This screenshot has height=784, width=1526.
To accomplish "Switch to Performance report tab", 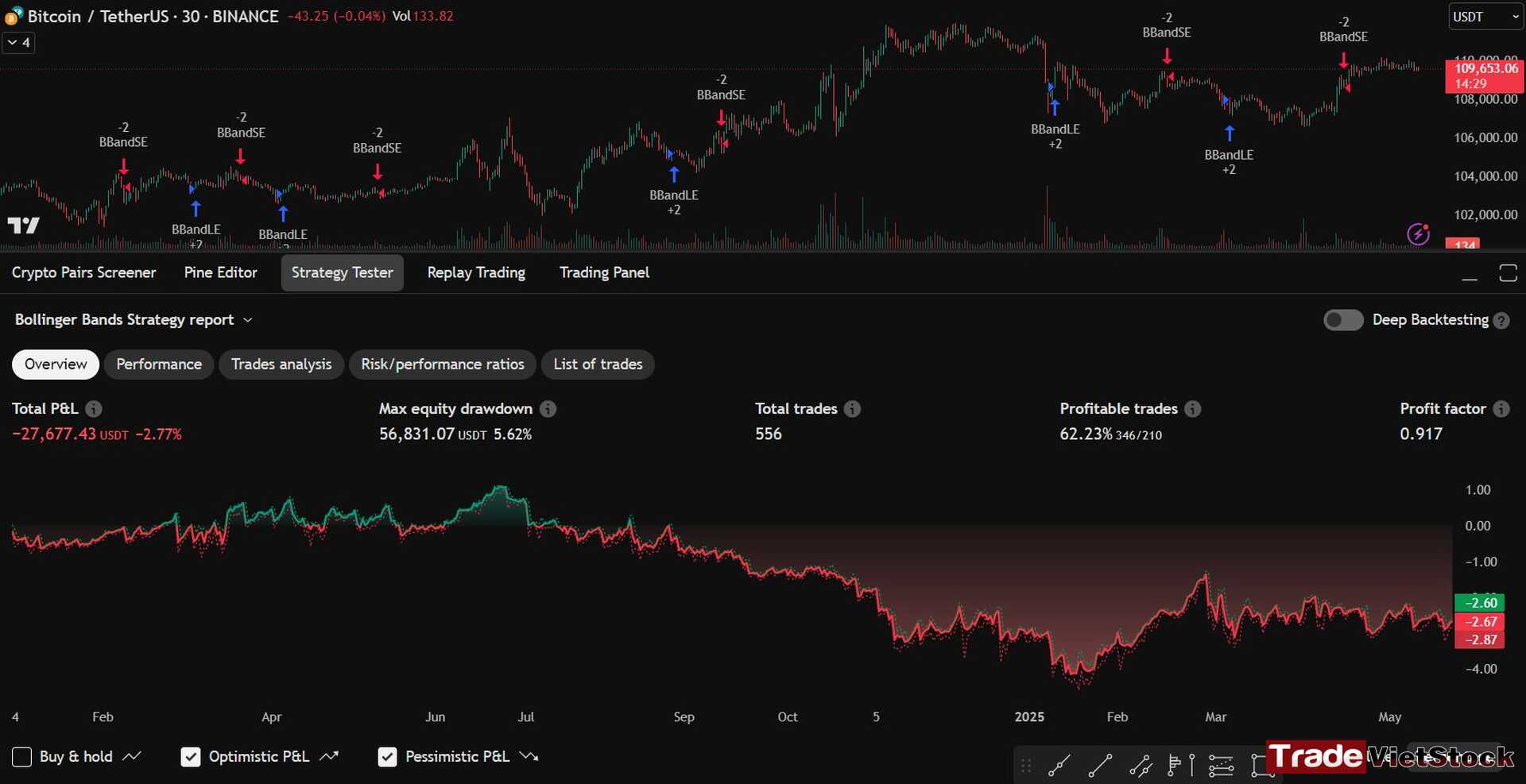I will click(159, 365).
